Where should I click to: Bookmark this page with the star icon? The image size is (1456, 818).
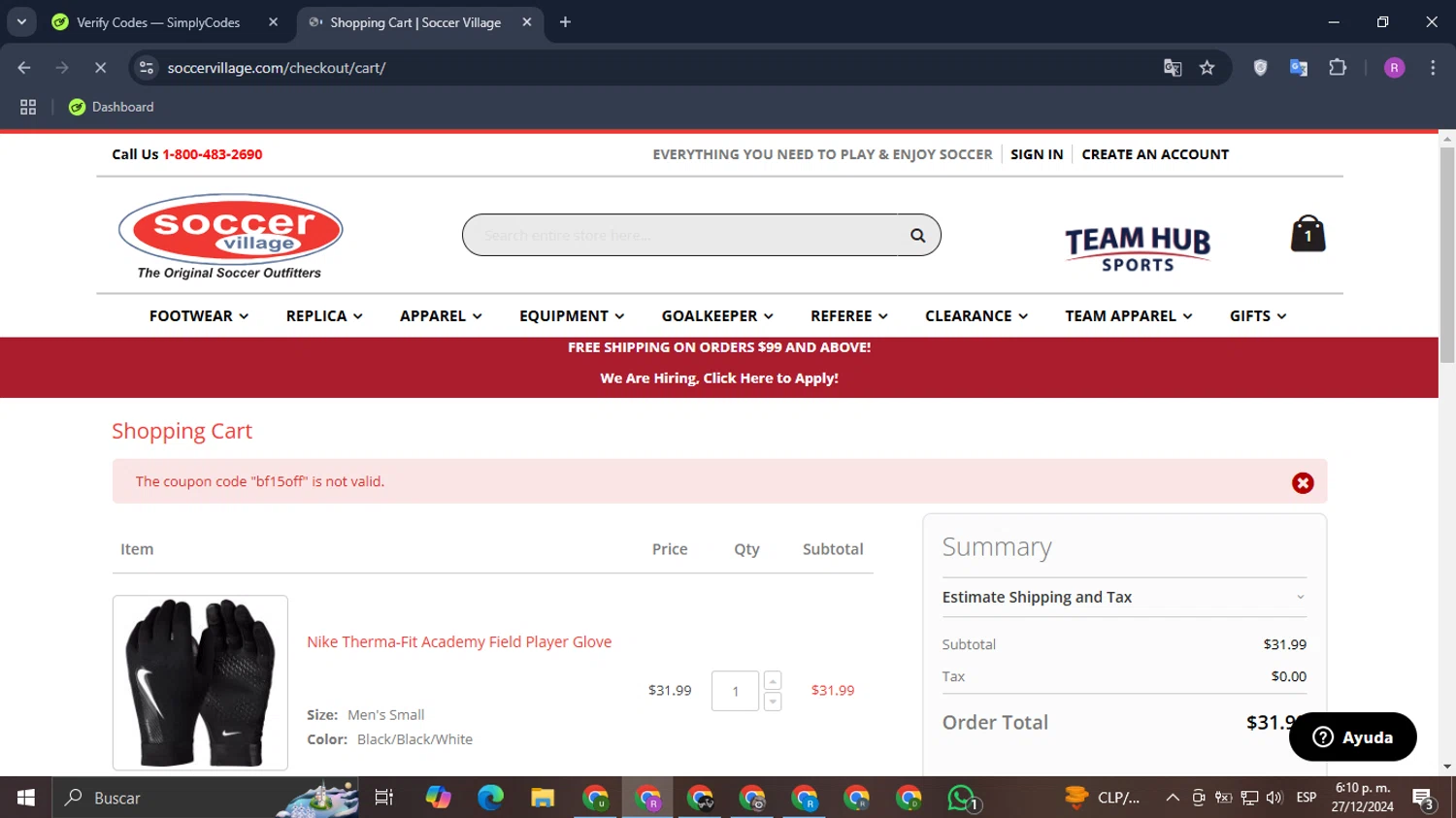tap(1207, 68)
